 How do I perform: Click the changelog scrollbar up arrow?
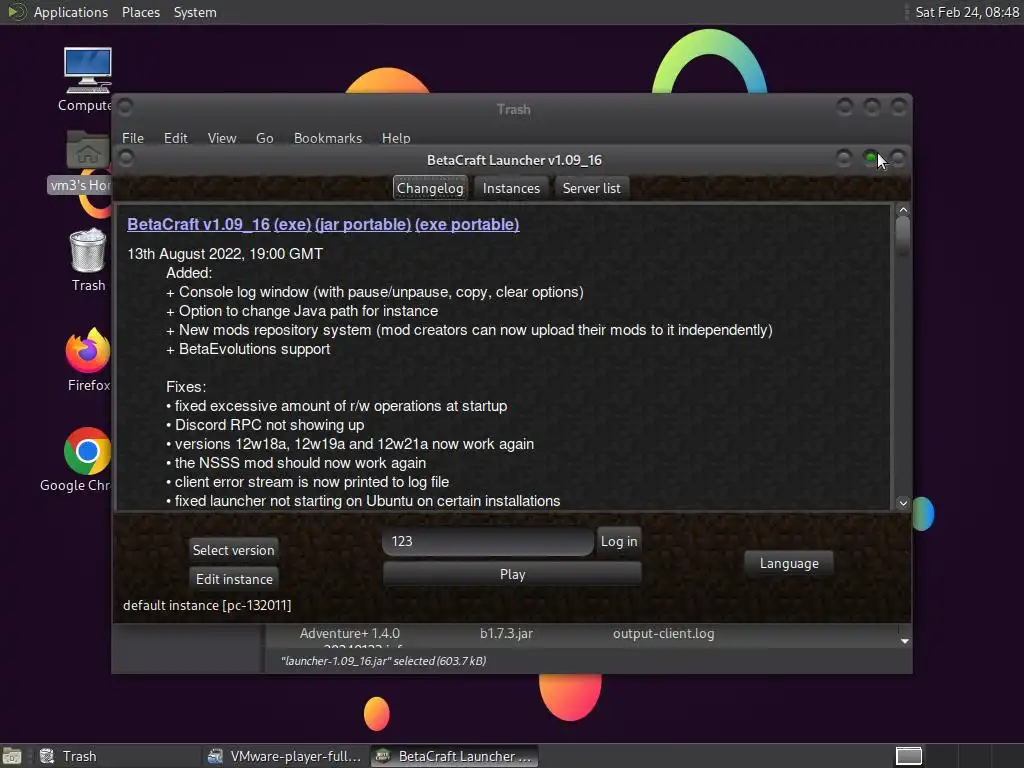tap(903, 210)
